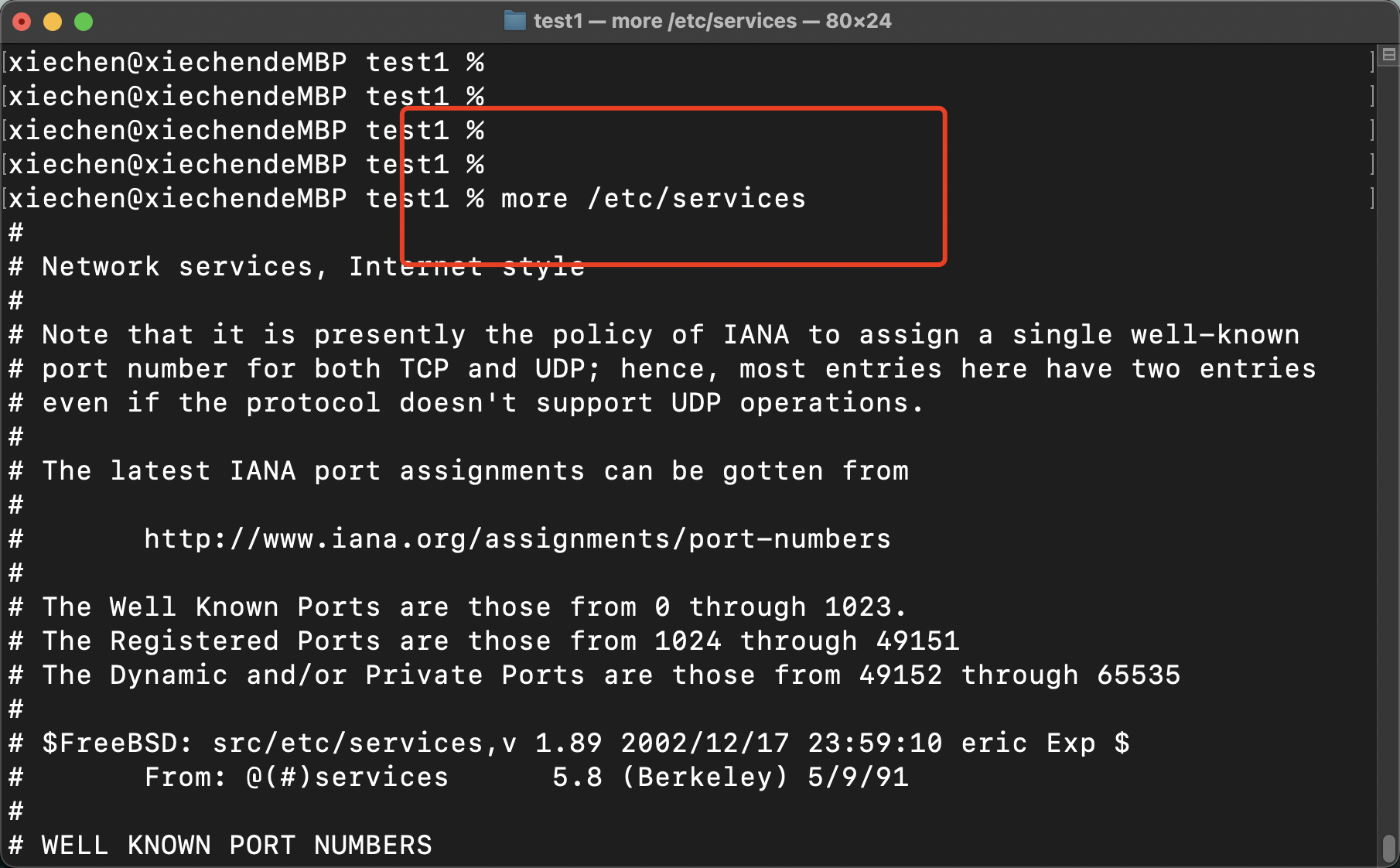Image resolution: width=1400 pixels, height=868 pixels.
Task: Click the "more" command word on the prompt line
Action: [534, 199]
